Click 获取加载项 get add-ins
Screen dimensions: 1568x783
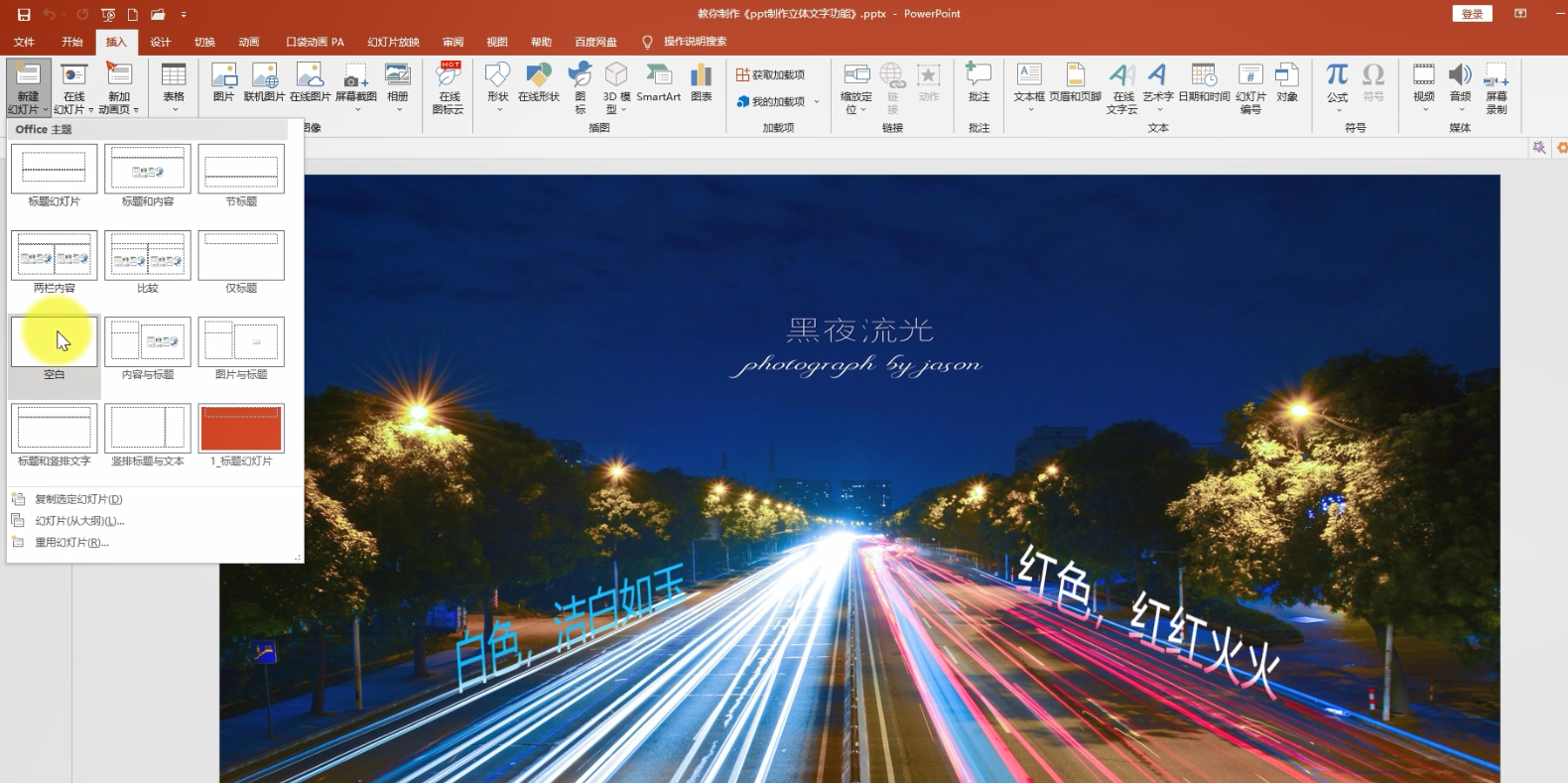coord(771,74)
